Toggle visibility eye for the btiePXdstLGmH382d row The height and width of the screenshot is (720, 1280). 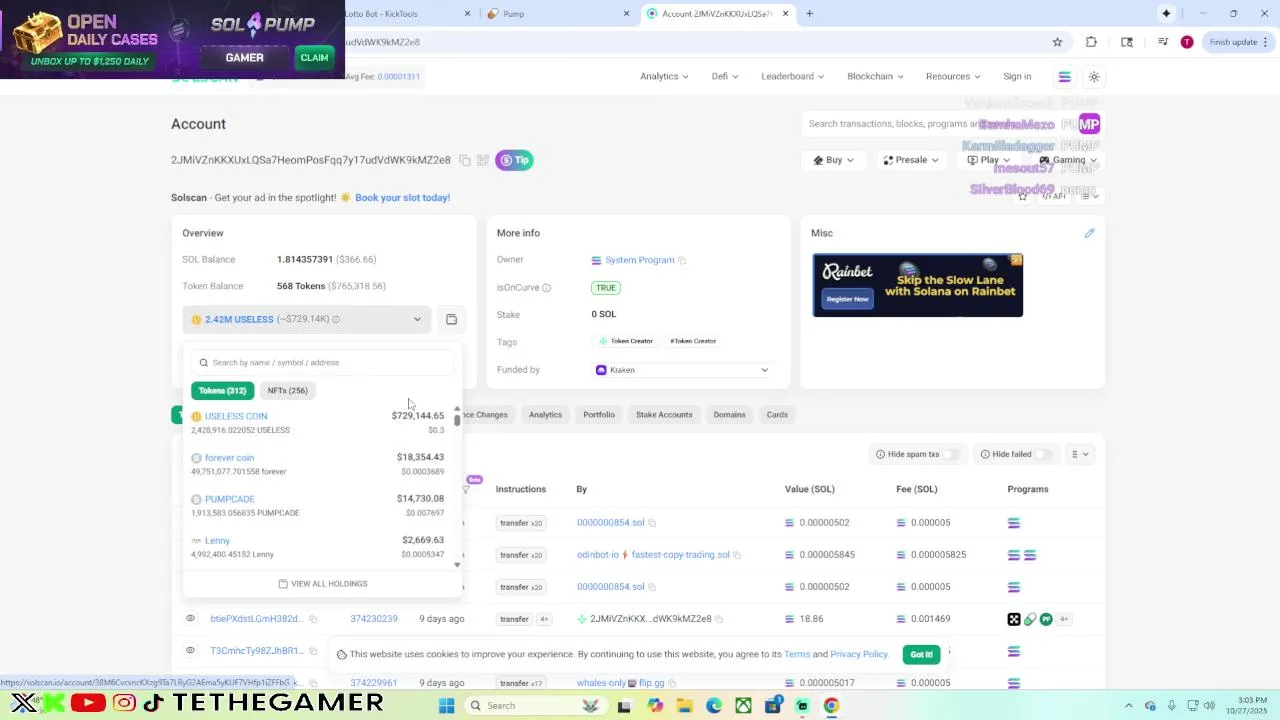point(190,619)
